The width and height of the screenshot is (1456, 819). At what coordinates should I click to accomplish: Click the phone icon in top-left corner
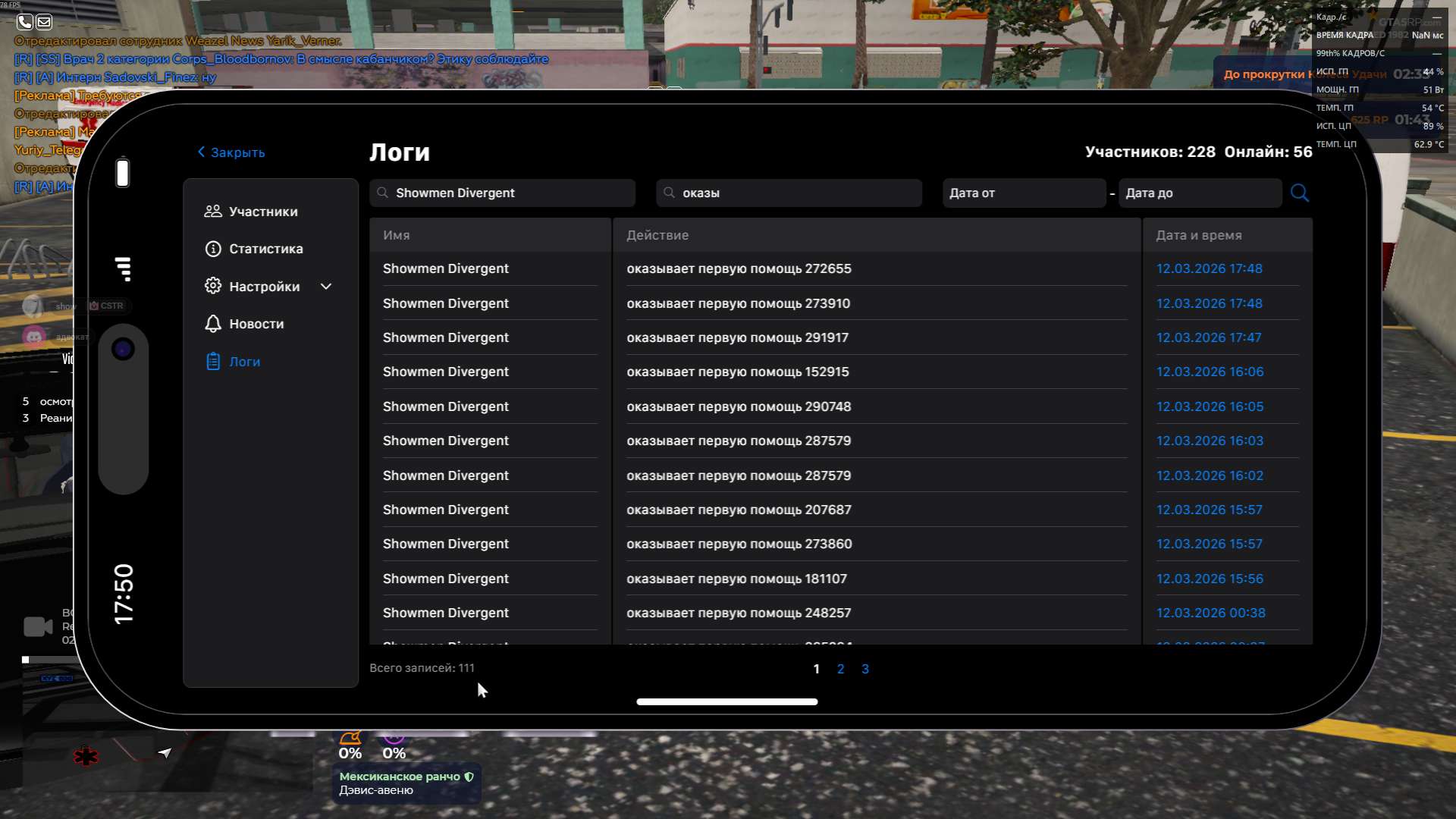[x=25, y=22]
